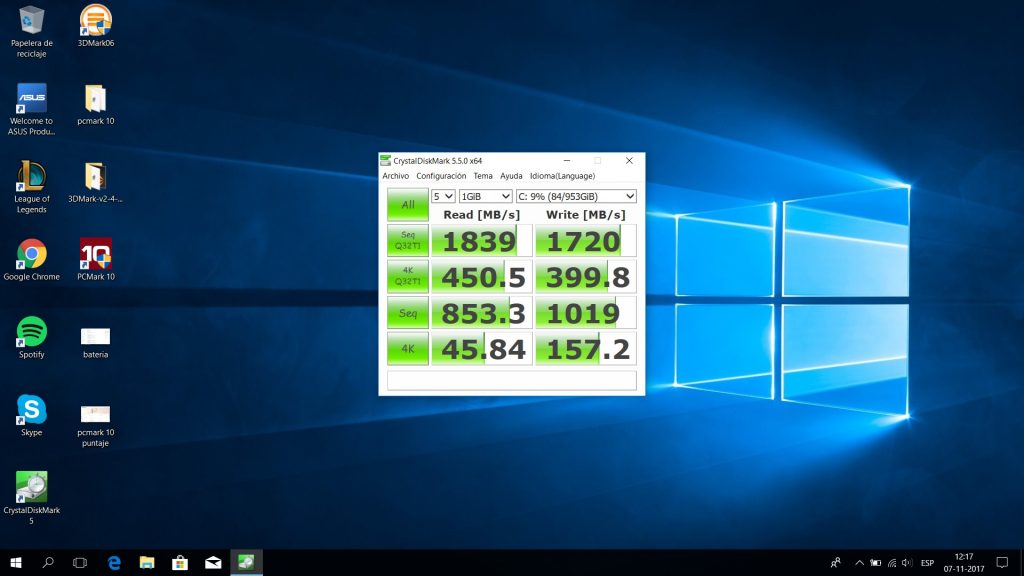Screen dimensions: 1024x576
Task: Open the Archivo menu
Action: 395,176
